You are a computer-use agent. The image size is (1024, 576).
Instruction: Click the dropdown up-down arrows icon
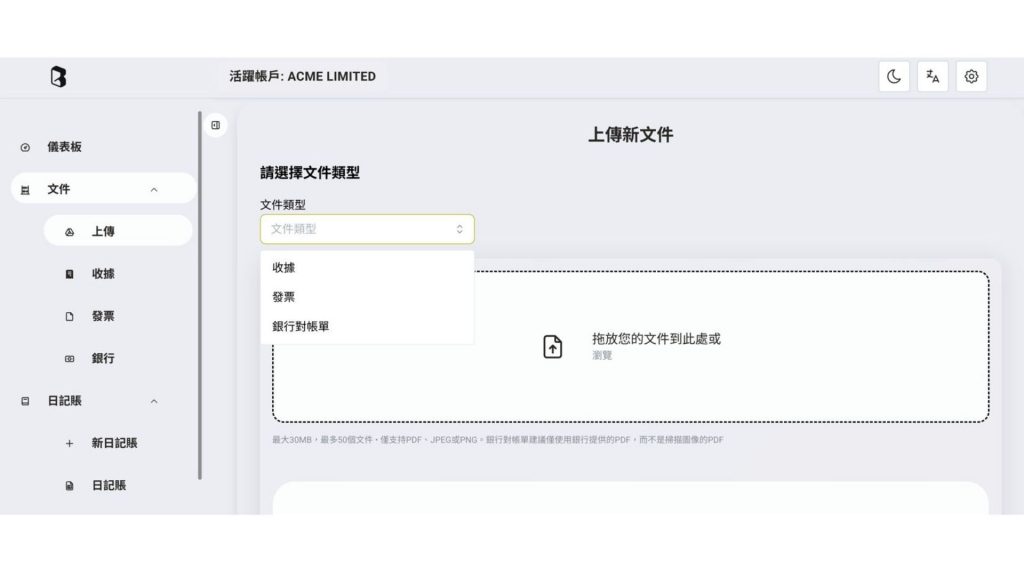click(460, 229)
